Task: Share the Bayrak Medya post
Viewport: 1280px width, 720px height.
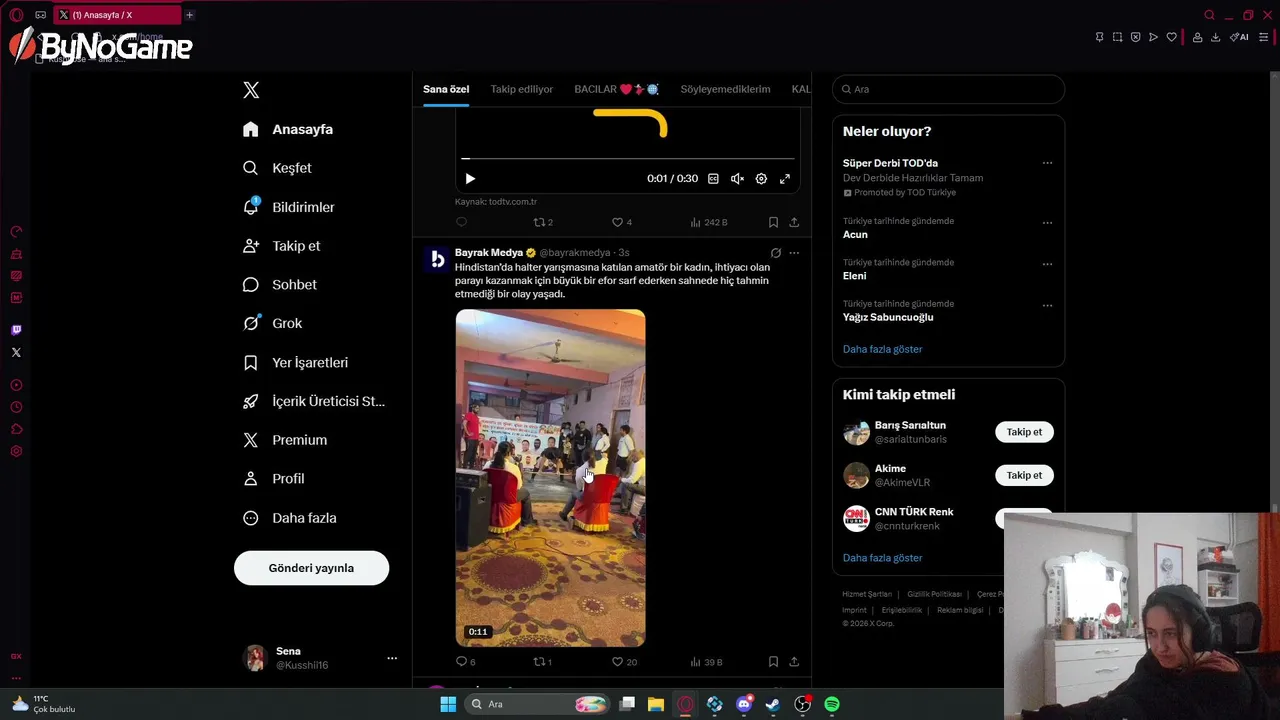Action: (x=794, y=662)
